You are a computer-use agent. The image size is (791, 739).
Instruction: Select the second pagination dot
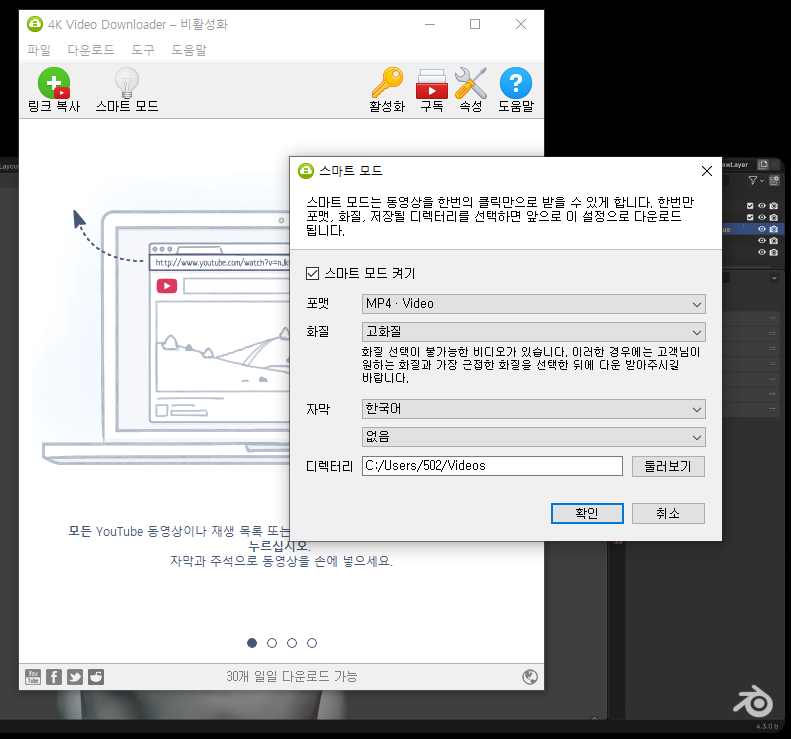point(272,643)
